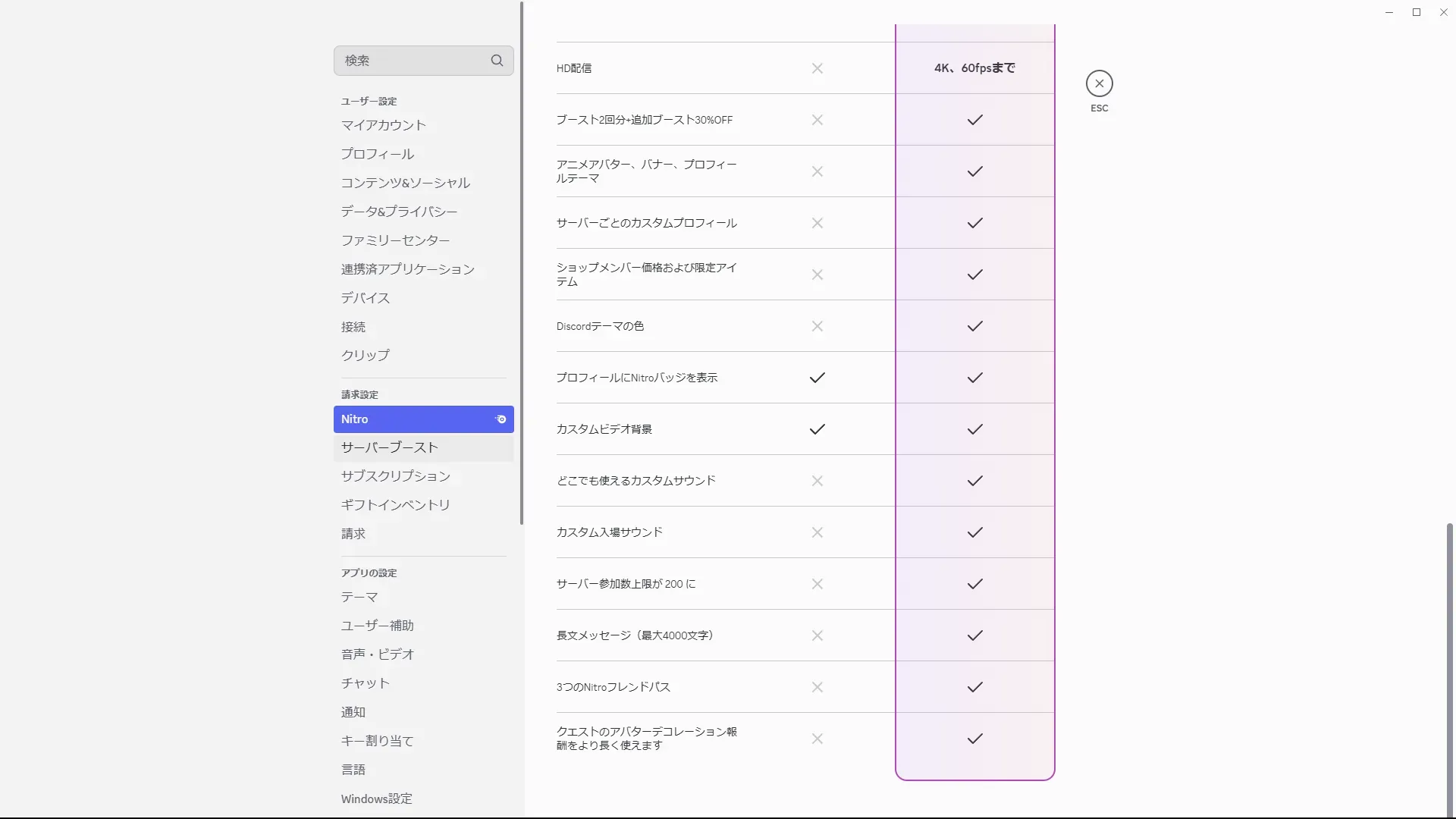
Task: Open the ギフトインベントリ page
Action: tap(395, 505)
